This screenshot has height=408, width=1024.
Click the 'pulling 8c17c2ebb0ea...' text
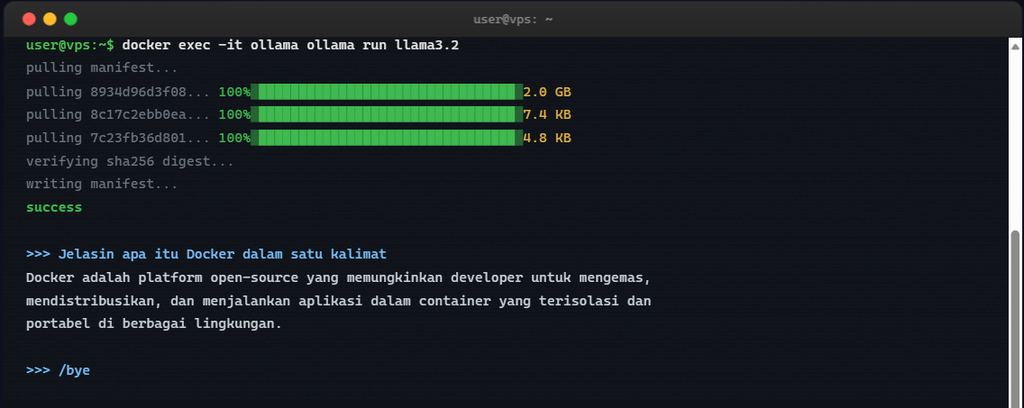click(118, 115)
